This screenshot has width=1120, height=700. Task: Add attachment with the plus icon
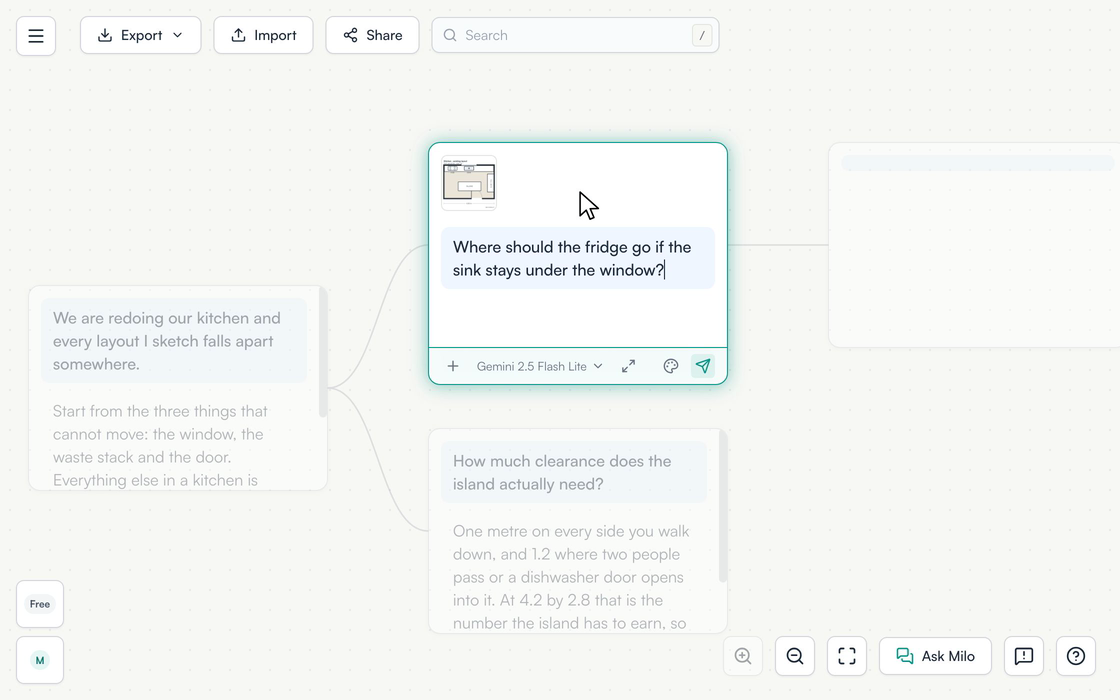tap(453, 366)
